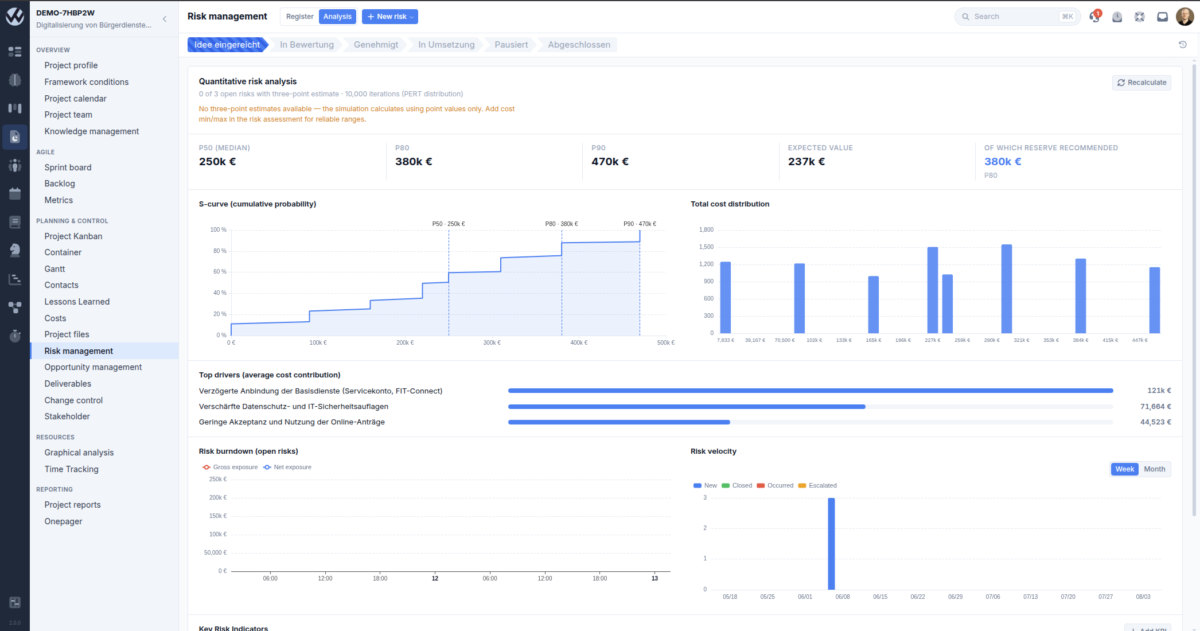Switch risk velocity to Month view
This screenshot has width=1200, height=631.
1155,469
